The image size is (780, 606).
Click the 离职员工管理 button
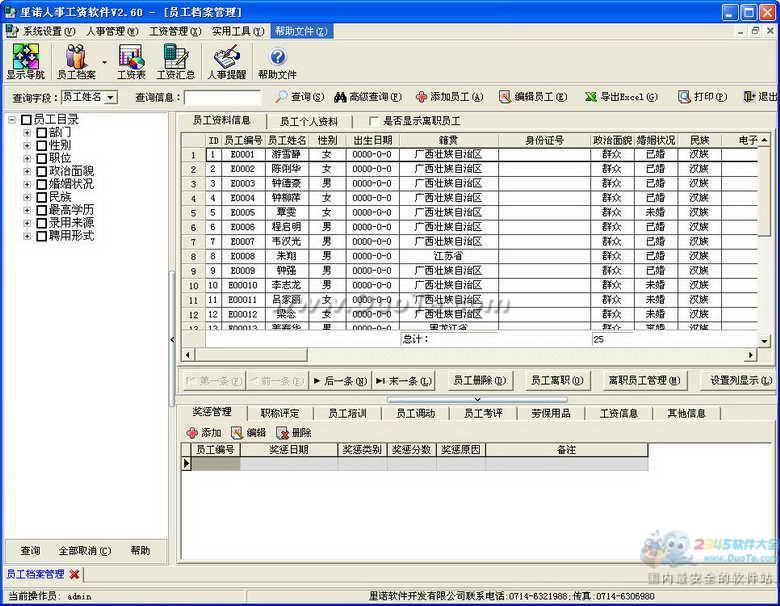644,381
